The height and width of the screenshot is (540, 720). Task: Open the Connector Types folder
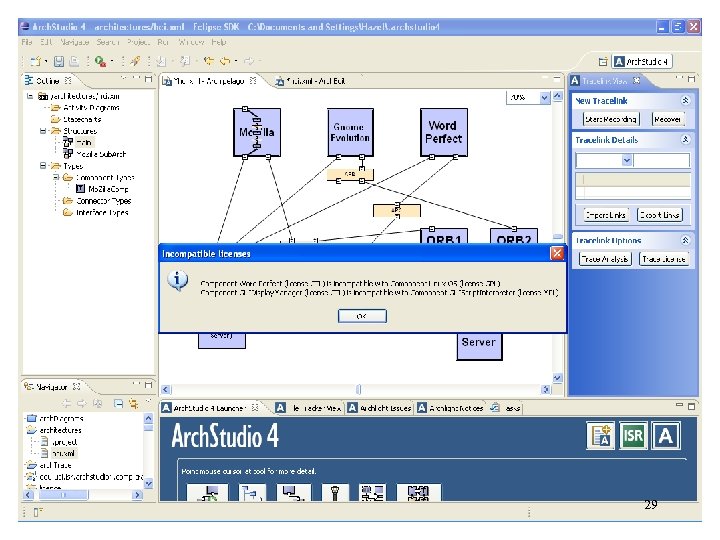103,201
